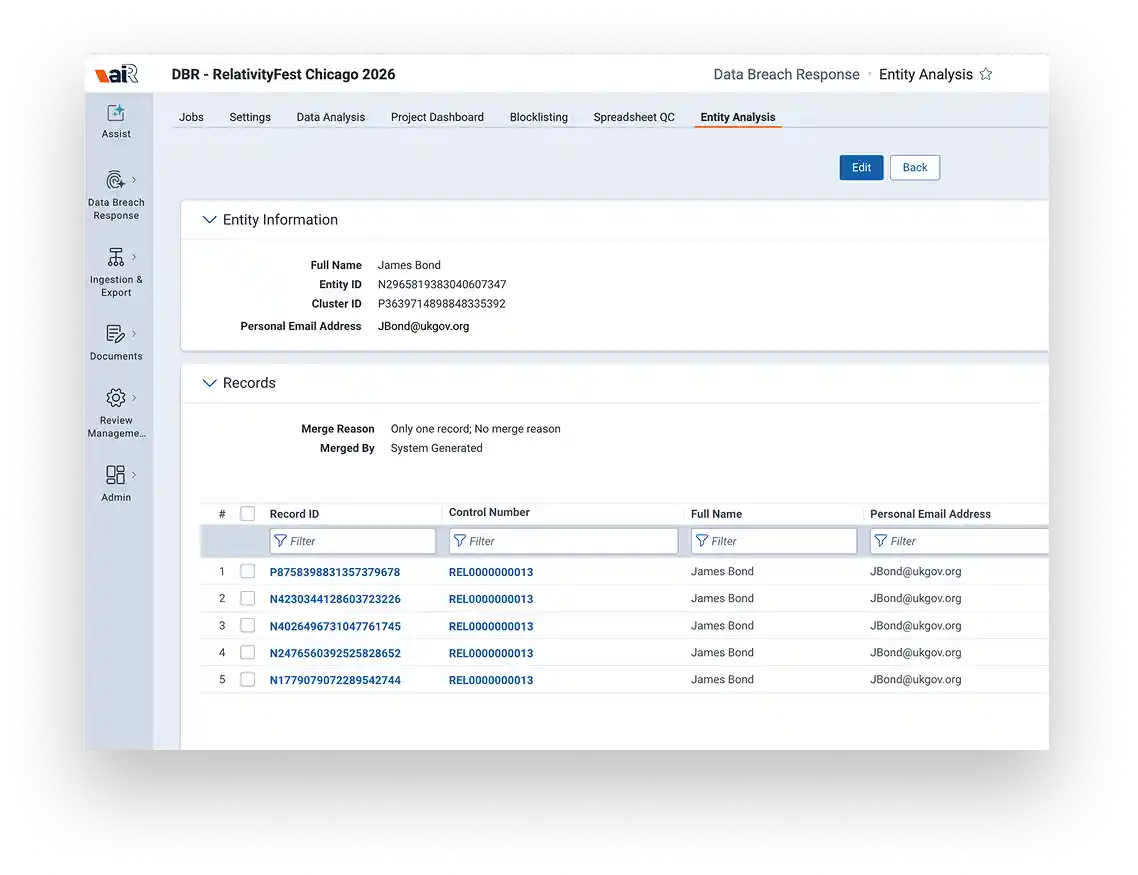Click the funnel icon in Record ID filter
This screenshot has height=875, width=1138.
(x=281, y=541)
